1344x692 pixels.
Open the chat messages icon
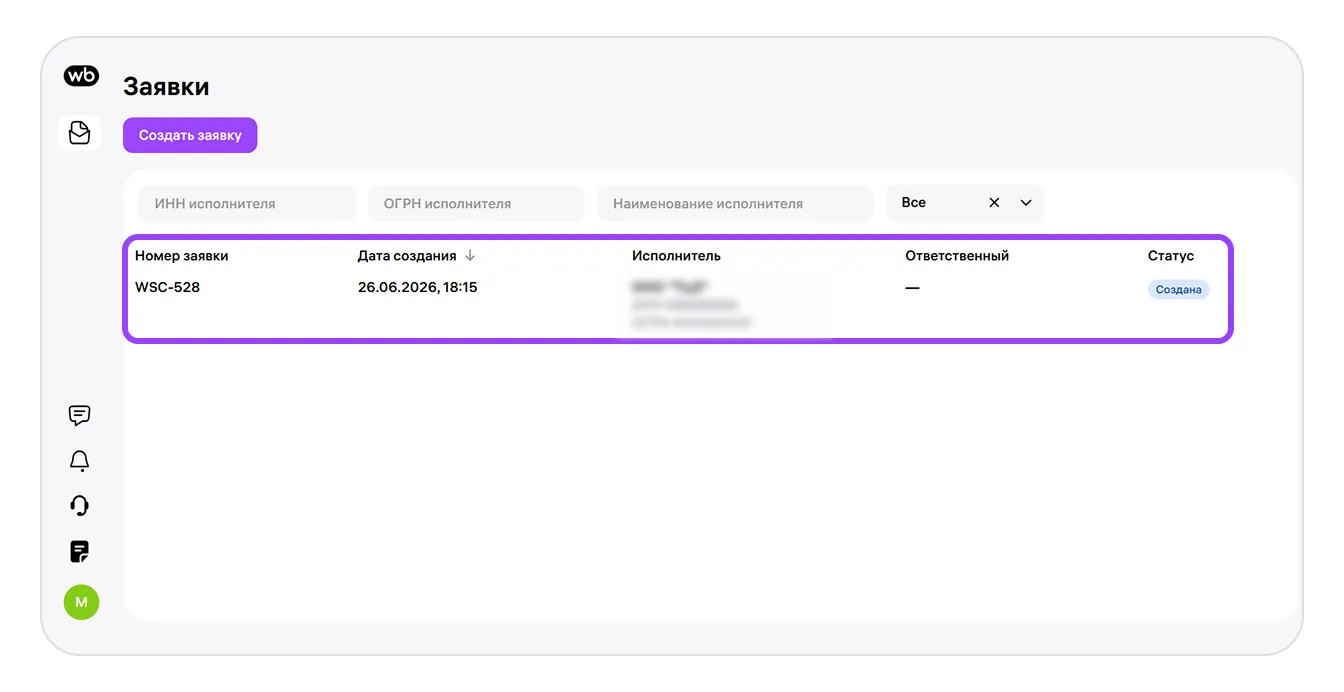[x=80, y=415]
